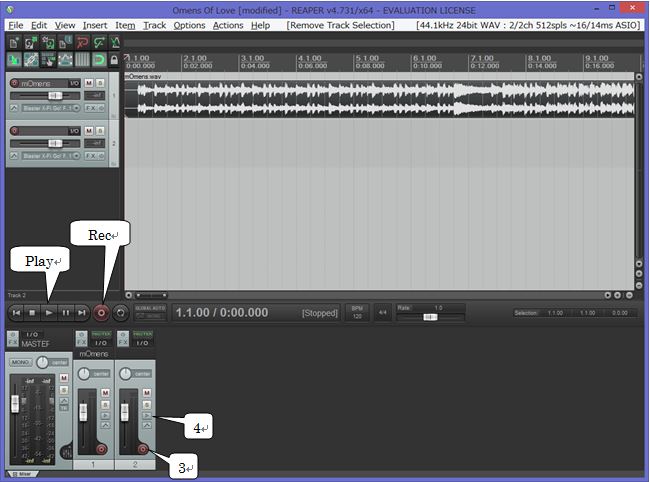Toggle MONO on the master channel
Screen dimensions: 650x482
(21, 361)
